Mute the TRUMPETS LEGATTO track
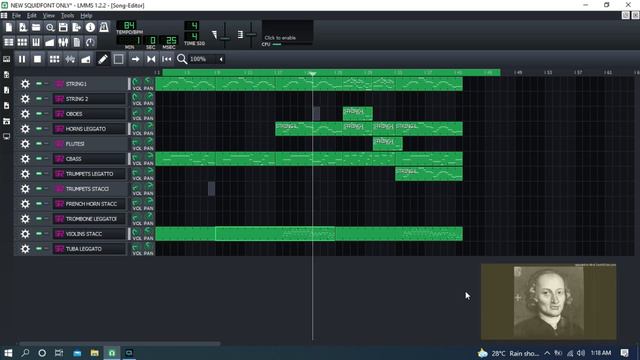 click(x=39, y=173)
